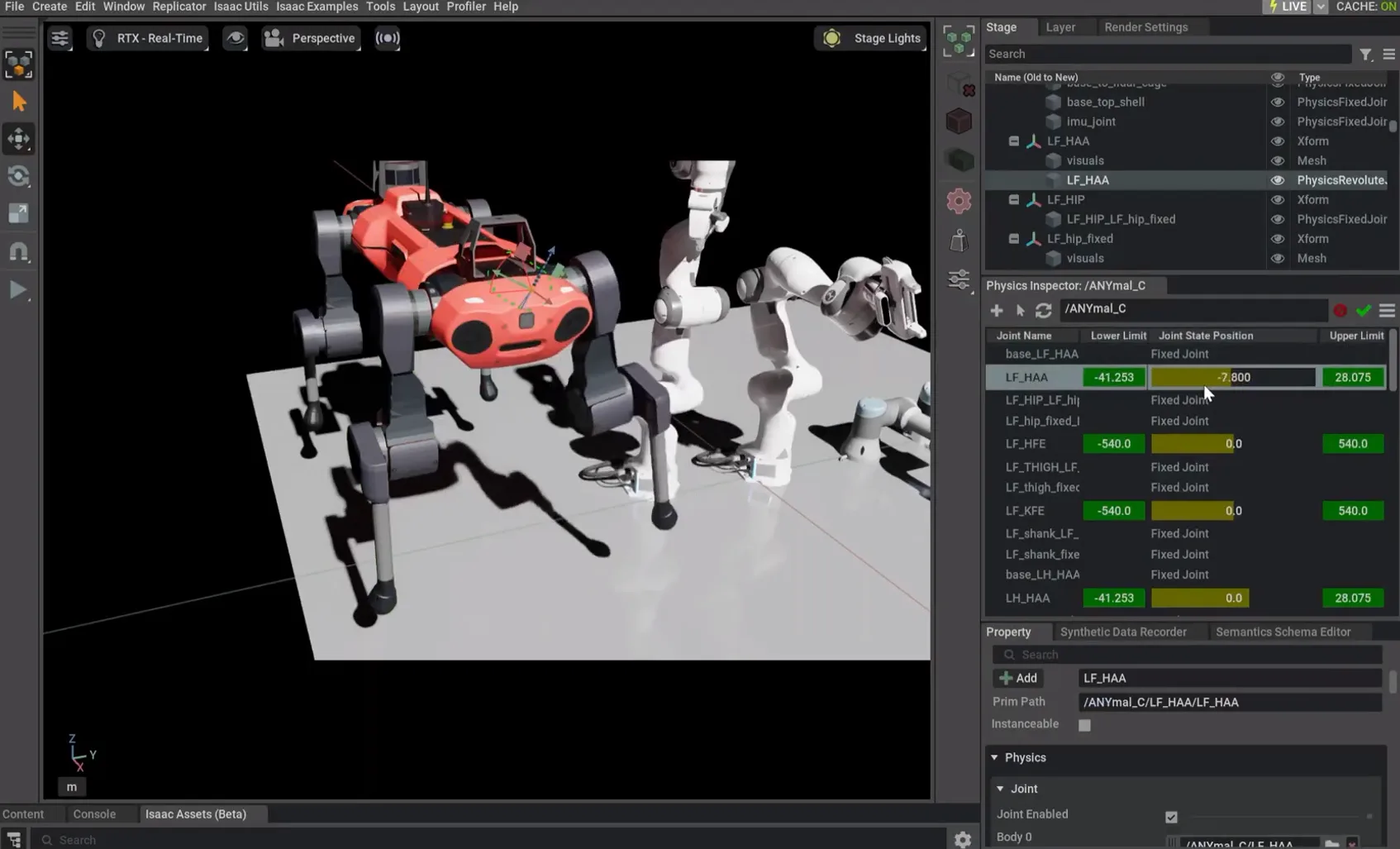This screenshot has height=849, width=1400.
Task: Select the Move tool in left toolbar
Action: coord(18,138)
